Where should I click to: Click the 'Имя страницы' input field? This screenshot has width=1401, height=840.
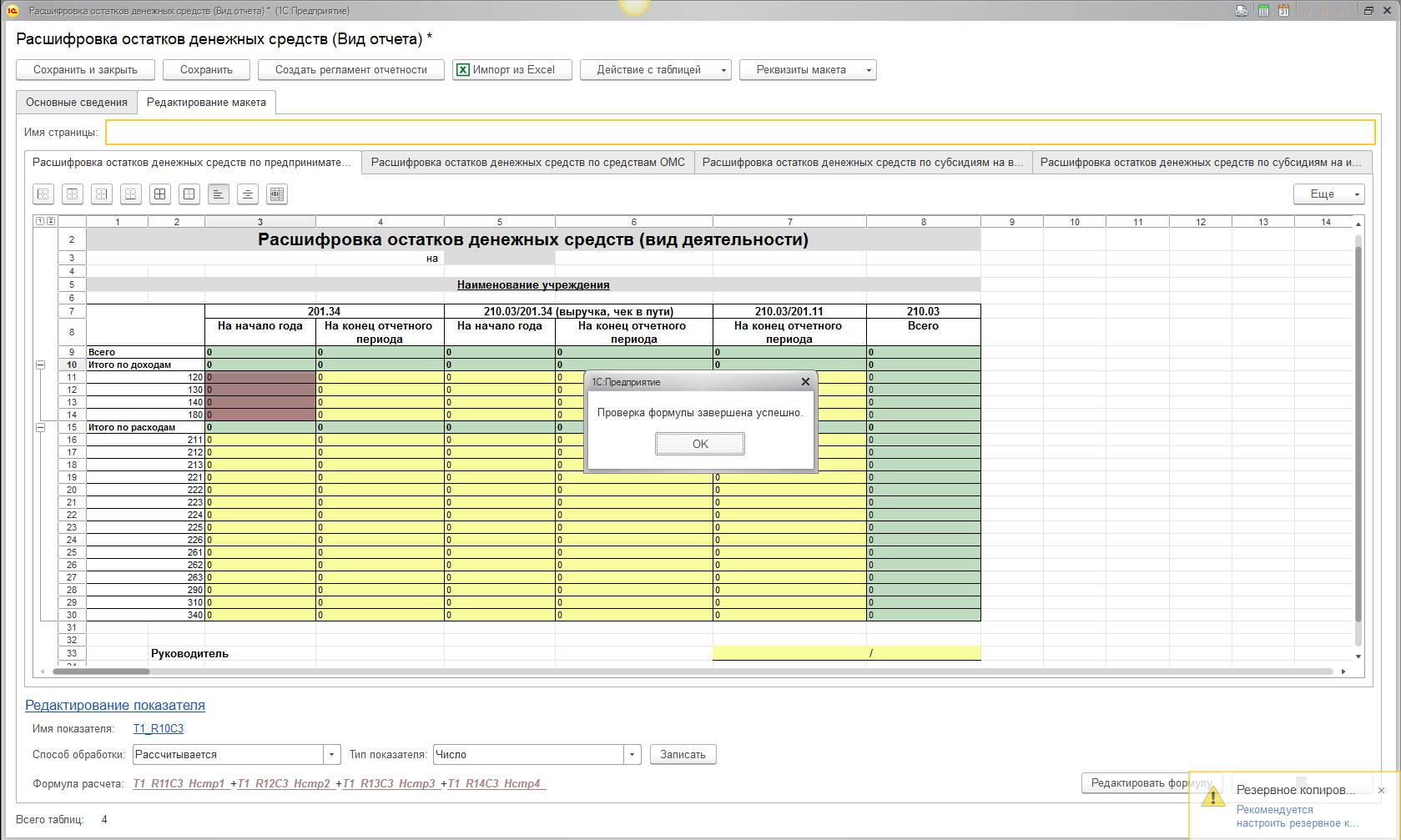739,133
